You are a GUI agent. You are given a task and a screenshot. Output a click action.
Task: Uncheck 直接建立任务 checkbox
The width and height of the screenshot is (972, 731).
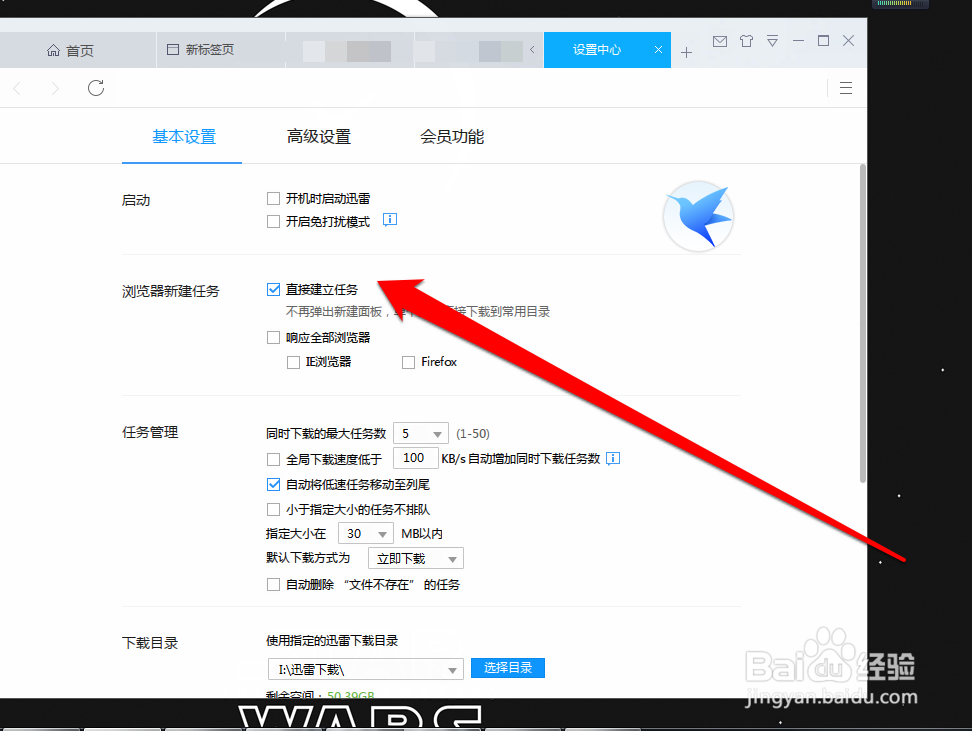273,290
